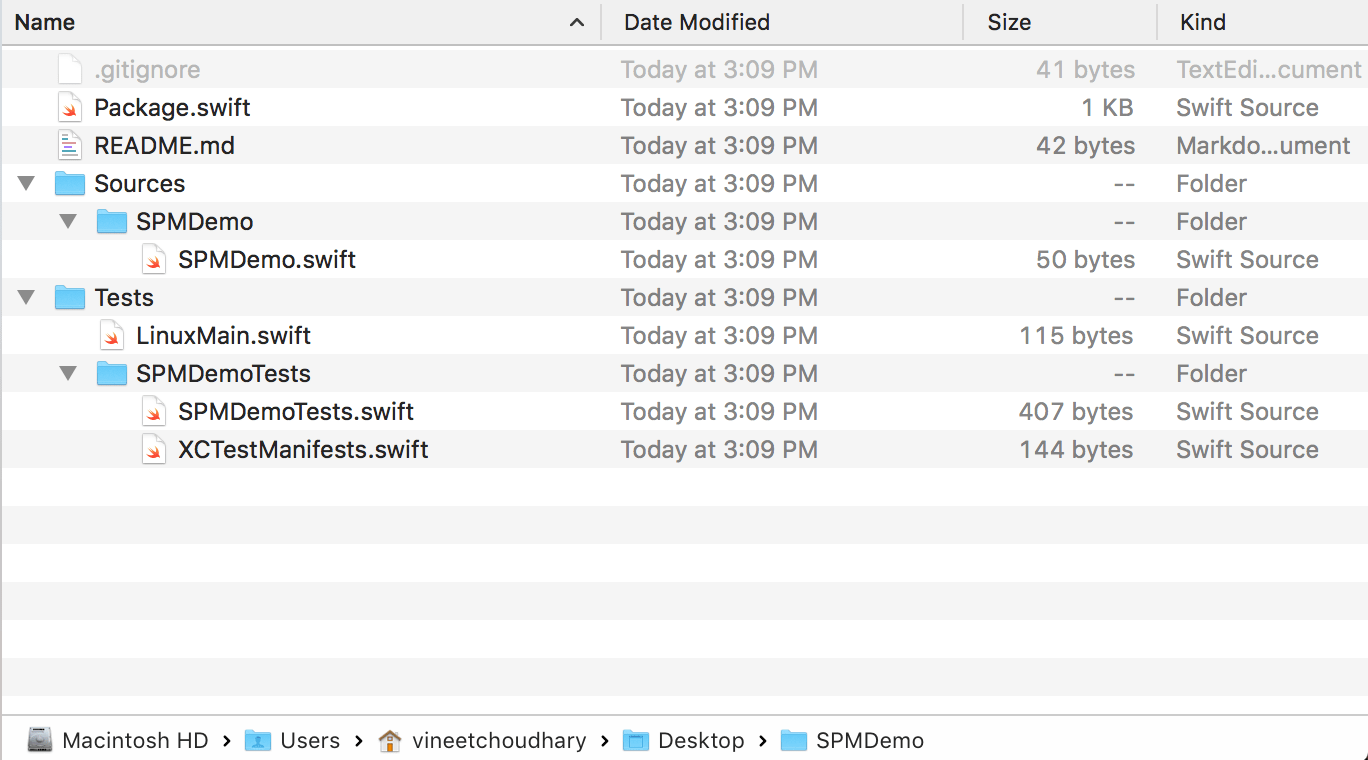Sort files by Date Modified column
This screenshot has width=1368, height=760.
point(696,22)
